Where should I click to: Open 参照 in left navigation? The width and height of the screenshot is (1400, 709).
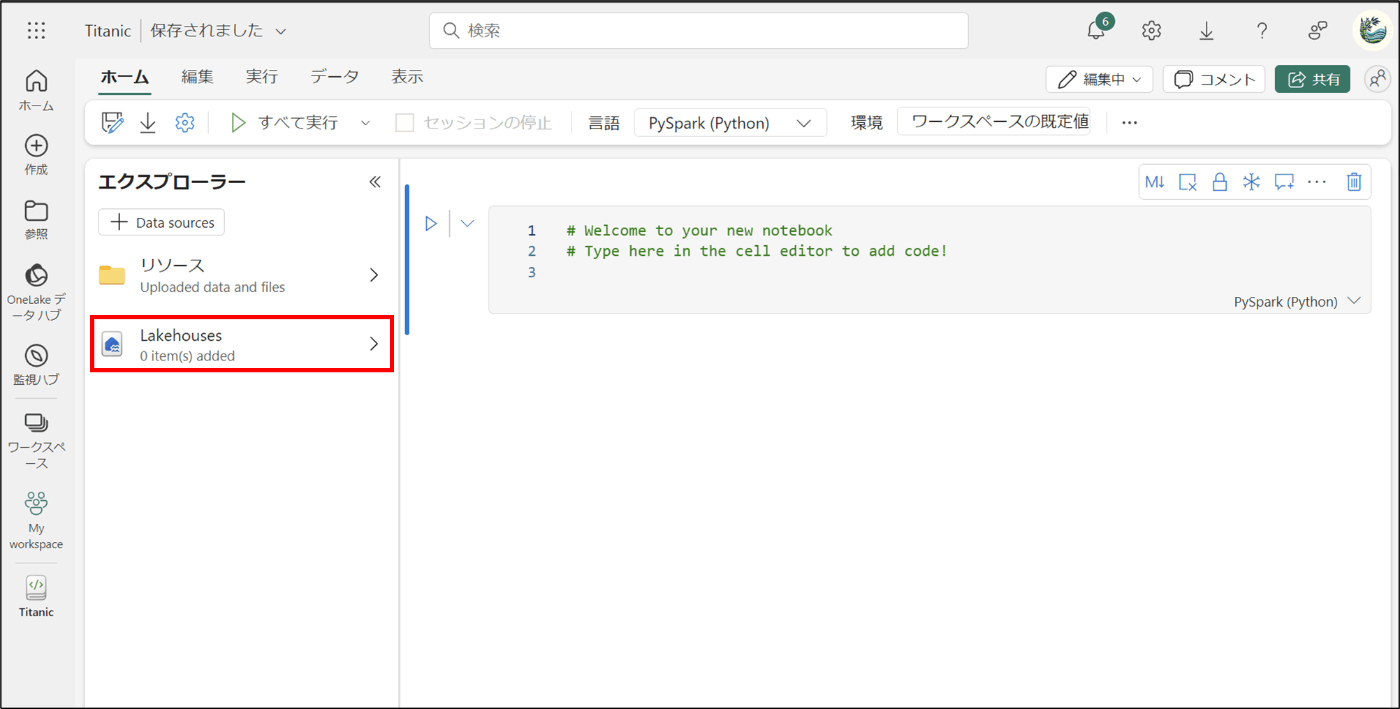[36, 219]
